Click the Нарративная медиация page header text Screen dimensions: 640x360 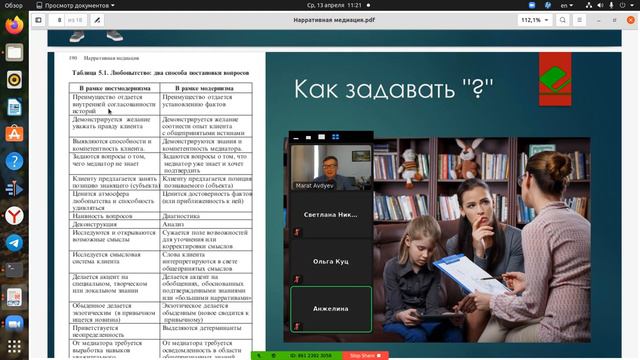111,58
